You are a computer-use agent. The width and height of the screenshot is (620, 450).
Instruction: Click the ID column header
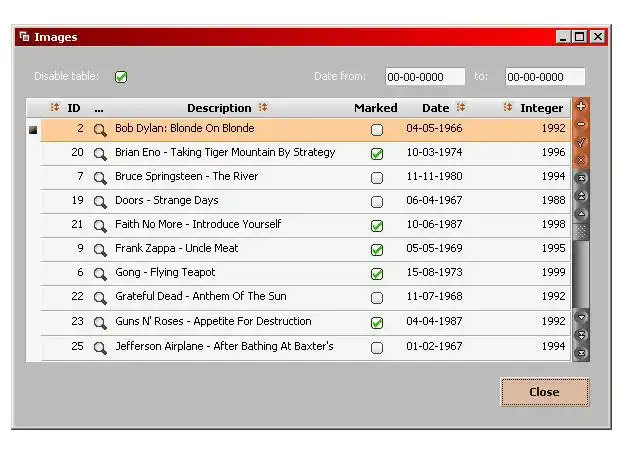74,108
